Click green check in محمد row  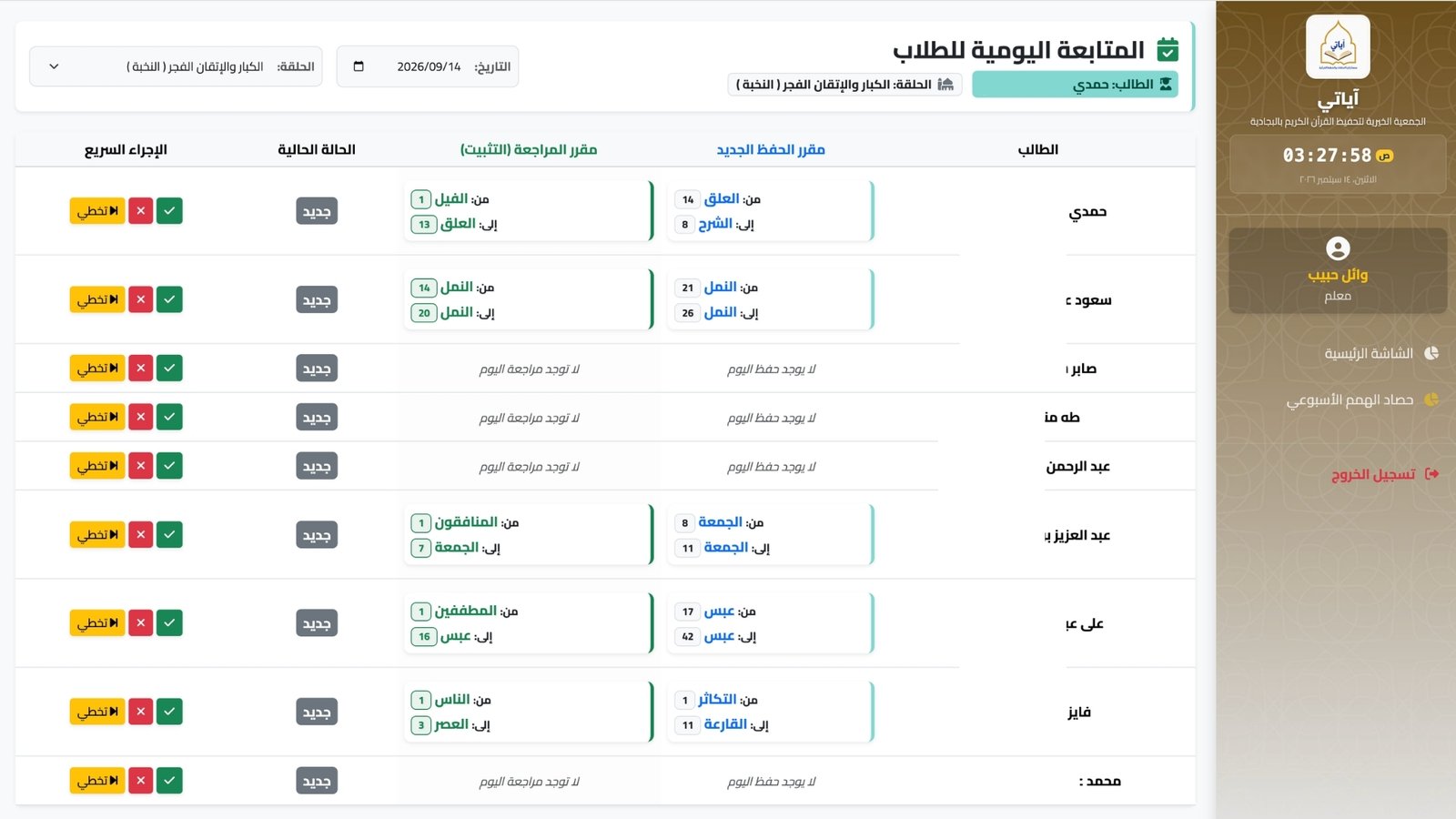169,781
